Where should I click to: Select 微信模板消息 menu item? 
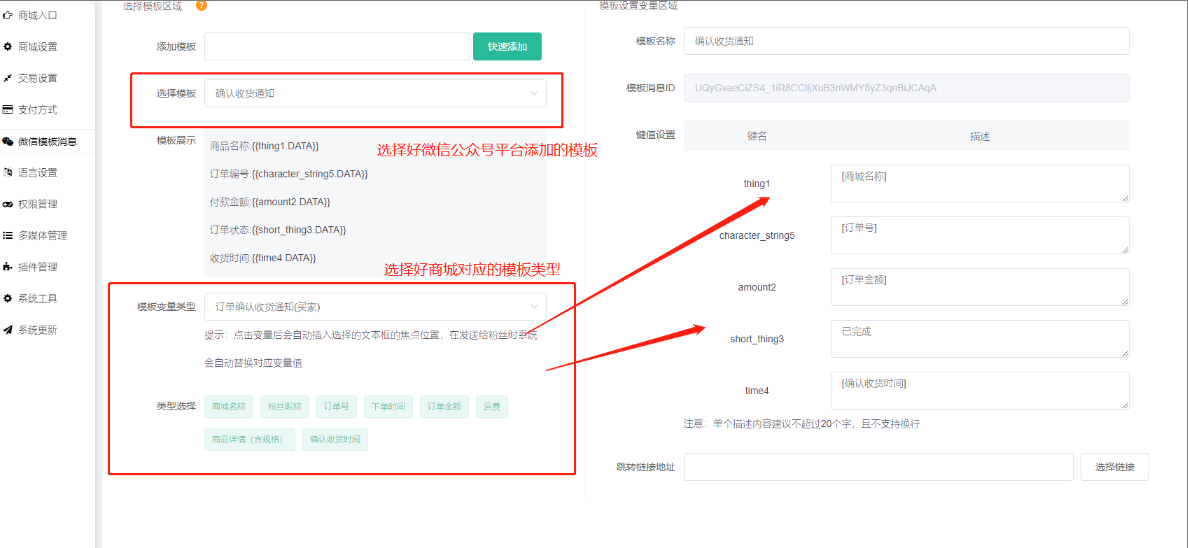click(47, 142)
